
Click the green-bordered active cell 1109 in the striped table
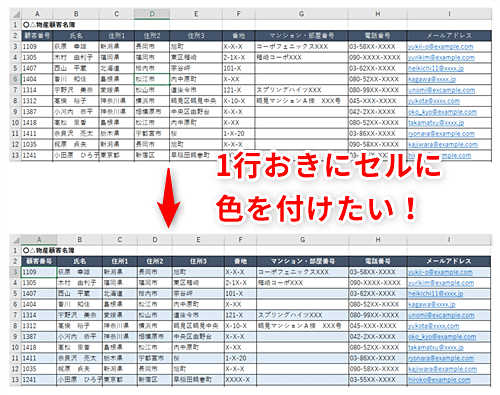tap(39, 272)
